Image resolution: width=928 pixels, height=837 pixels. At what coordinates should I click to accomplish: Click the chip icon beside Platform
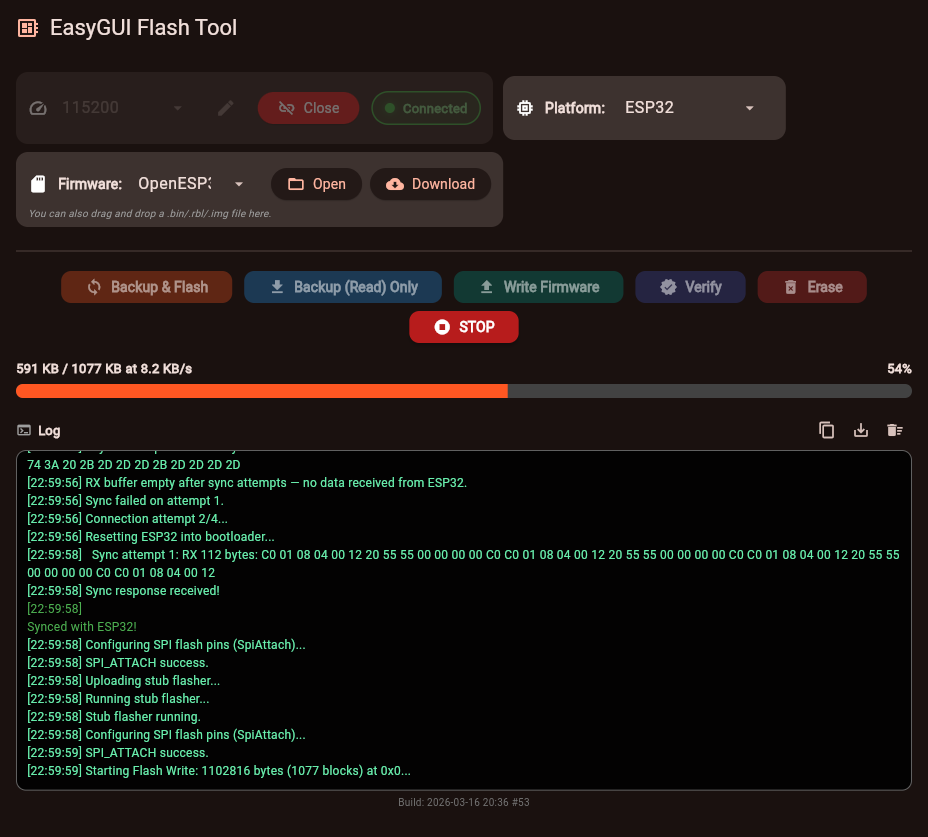(525, 108)
